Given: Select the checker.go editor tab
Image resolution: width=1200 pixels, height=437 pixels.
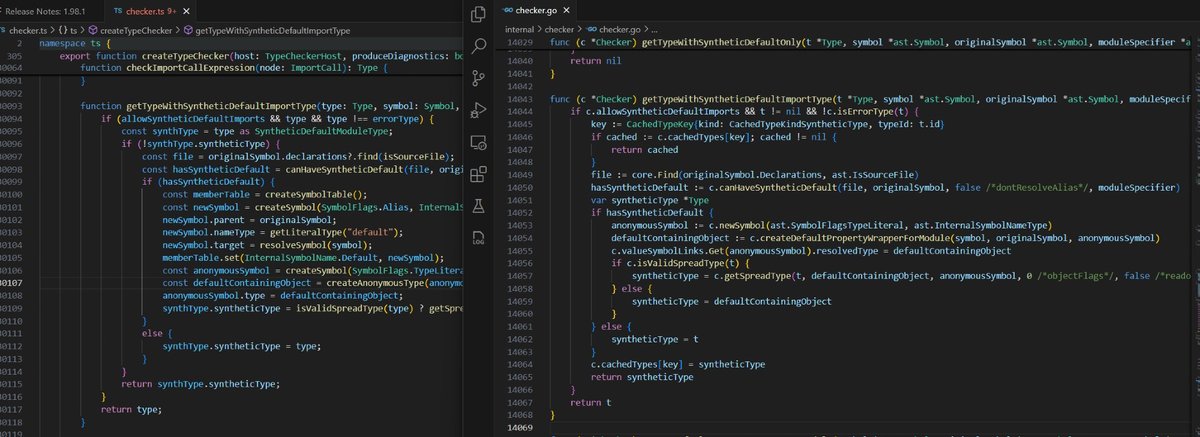Looking at the screenshot, I should click(535, 10).
